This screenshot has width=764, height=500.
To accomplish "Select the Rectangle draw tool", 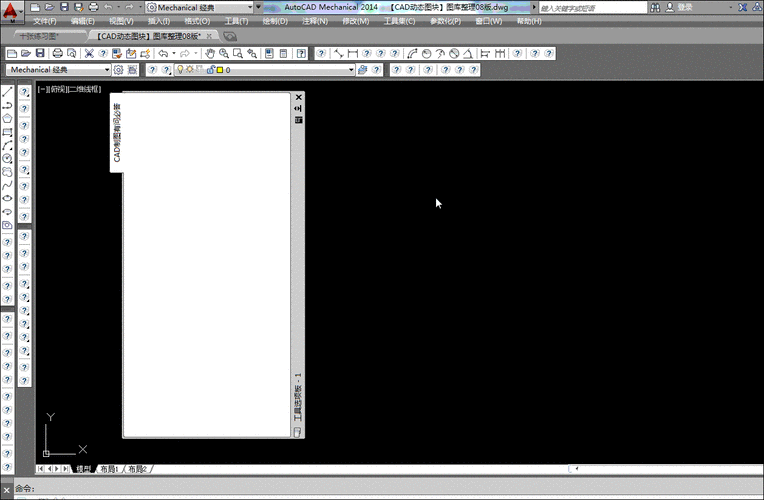I will 8,131.
